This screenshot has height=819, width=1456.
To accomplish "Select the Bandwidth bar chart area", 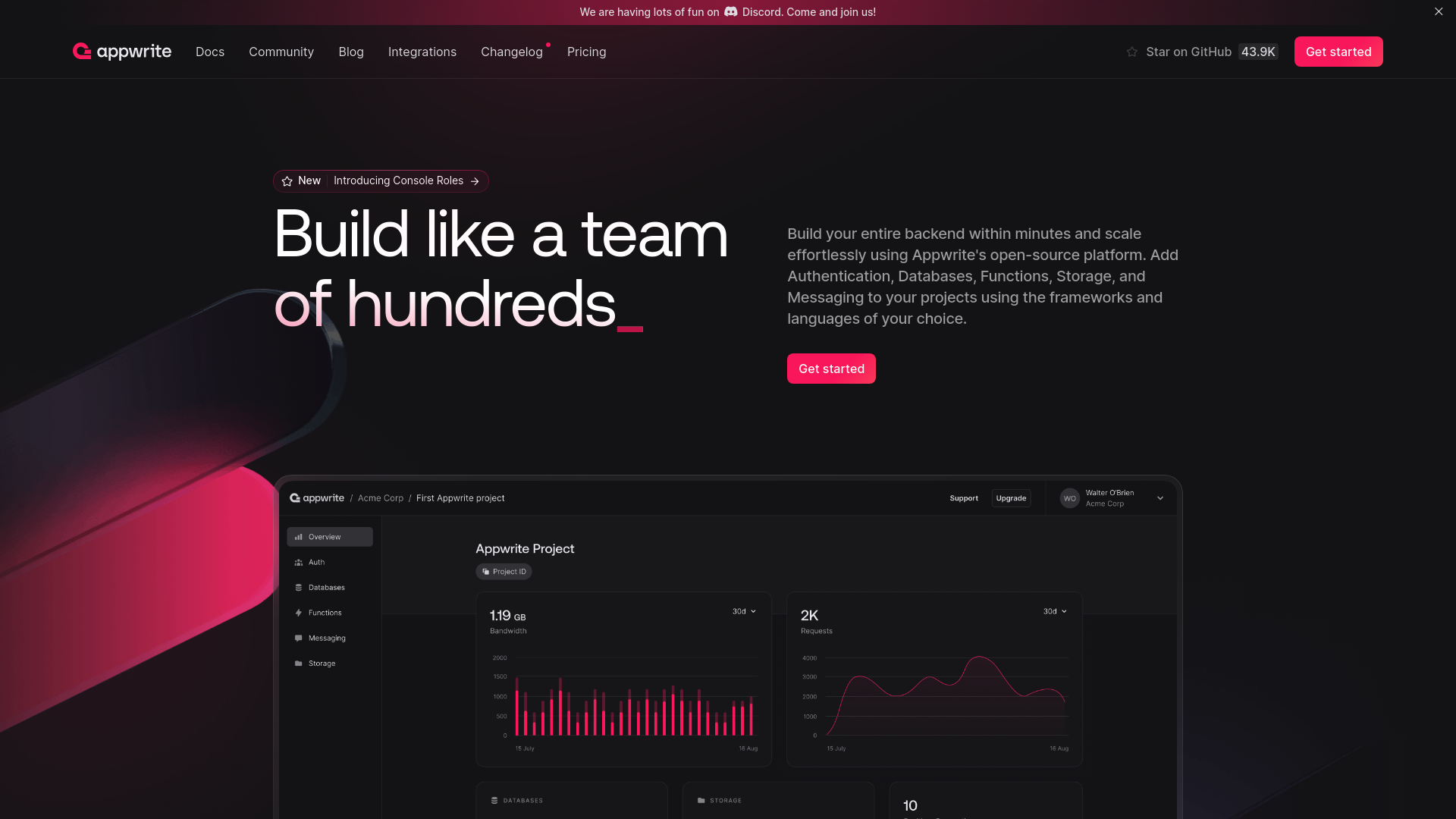I will (x=623, y=700).
